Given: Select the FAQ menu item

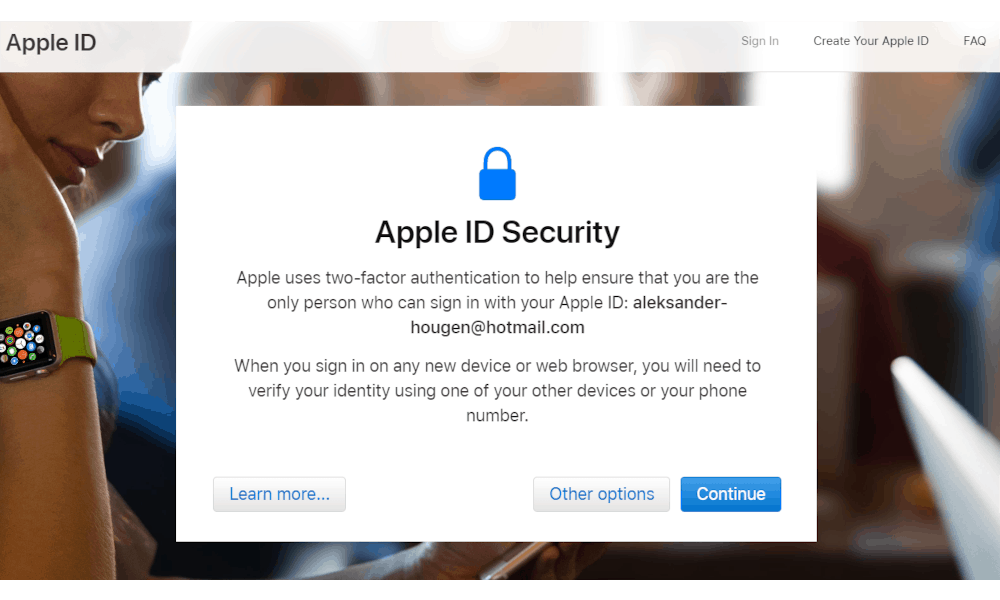Looking at the screenshot, I should click(x=974, y=41).
